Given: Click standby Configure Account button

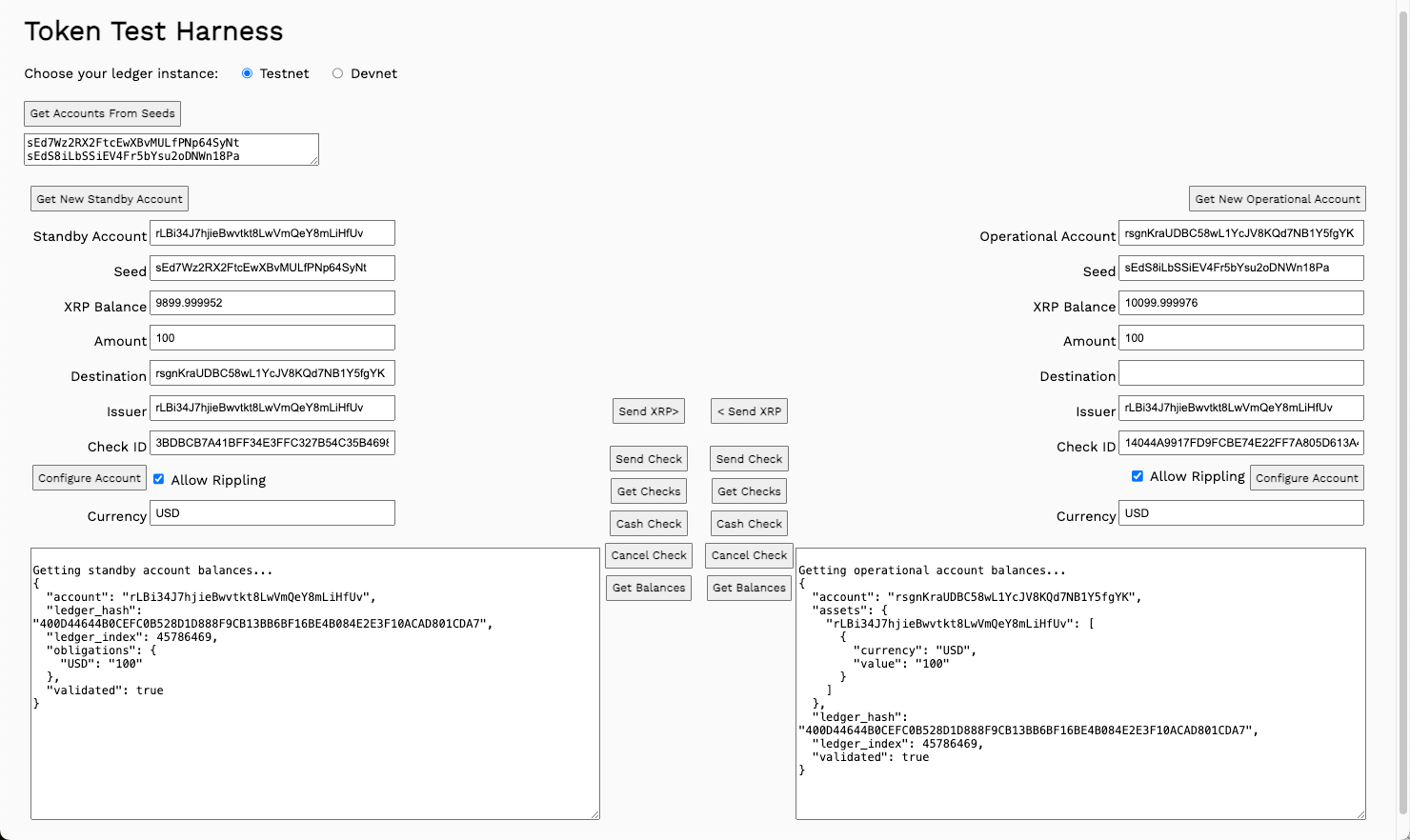Looking at the screenshot, I should (x=90, y=478).
